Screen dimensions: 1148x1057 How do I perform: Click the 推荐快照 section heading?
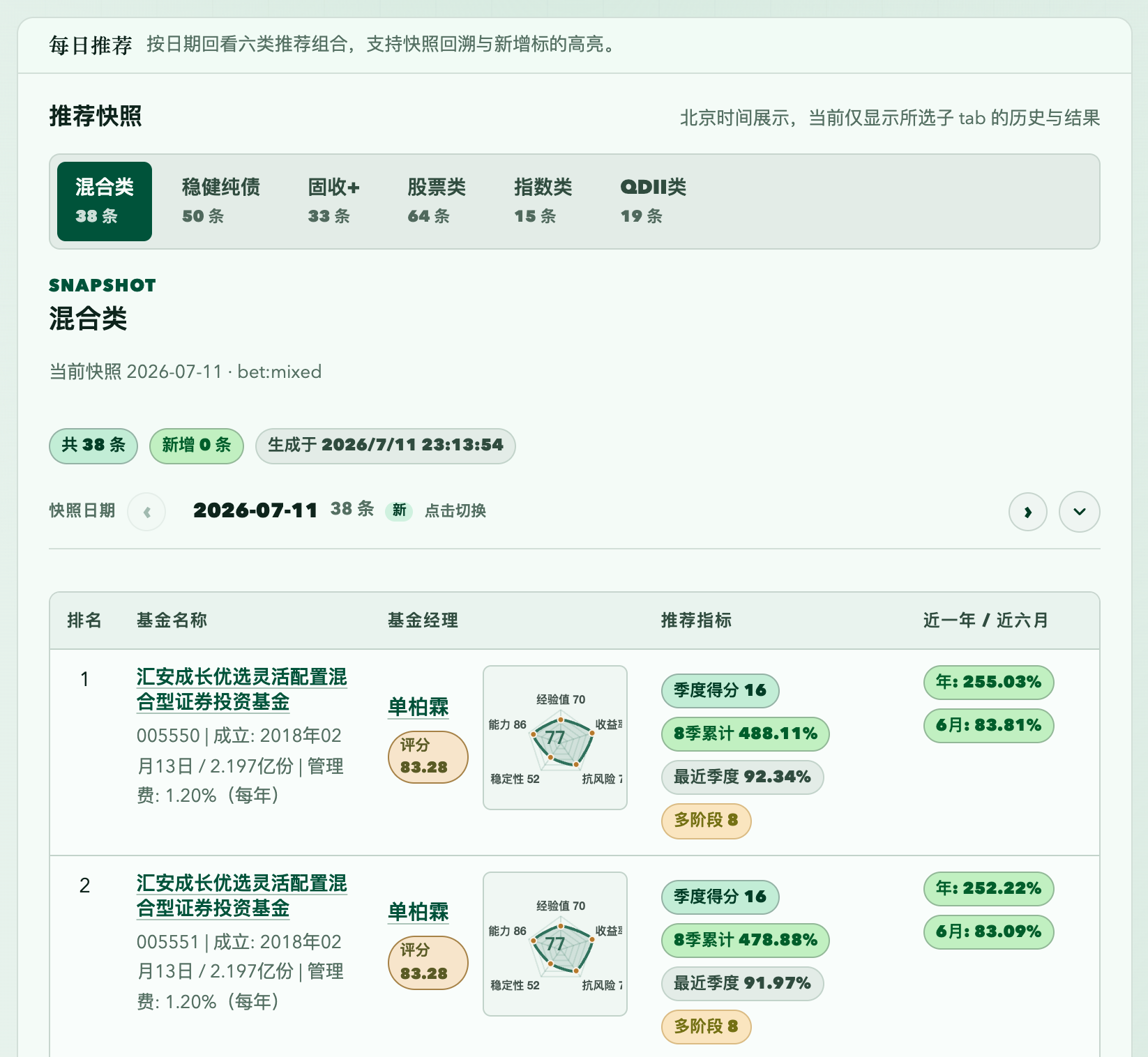coord(96,116)
